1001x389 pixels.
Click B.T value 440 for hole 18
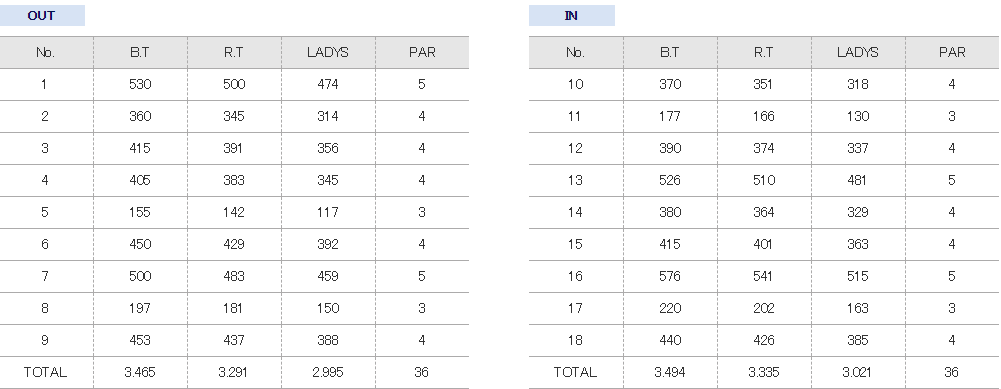point(670,340)
